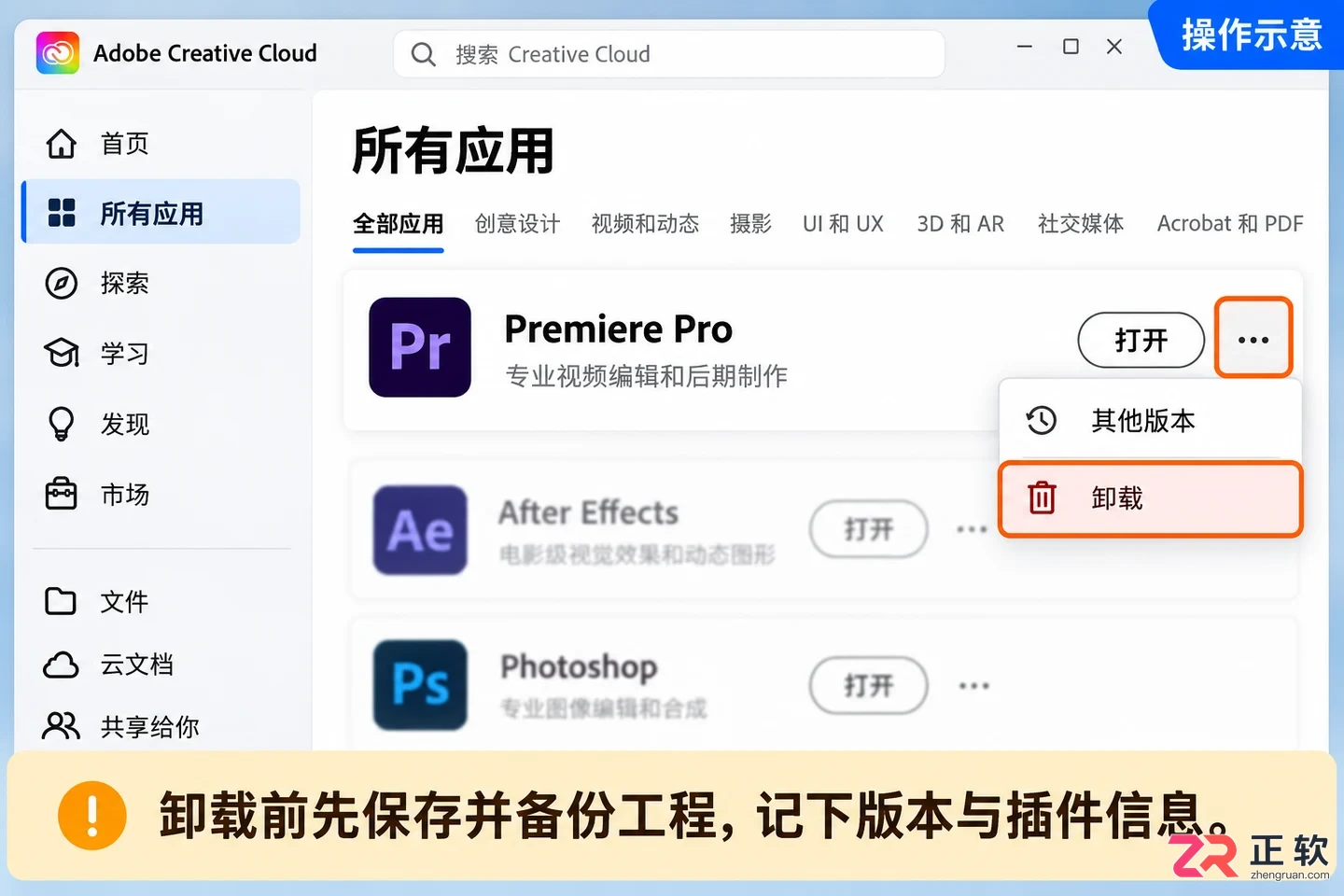The image size is (1344, 896).
Task: Open After Effects more options menu
Action: pos(972,529)
